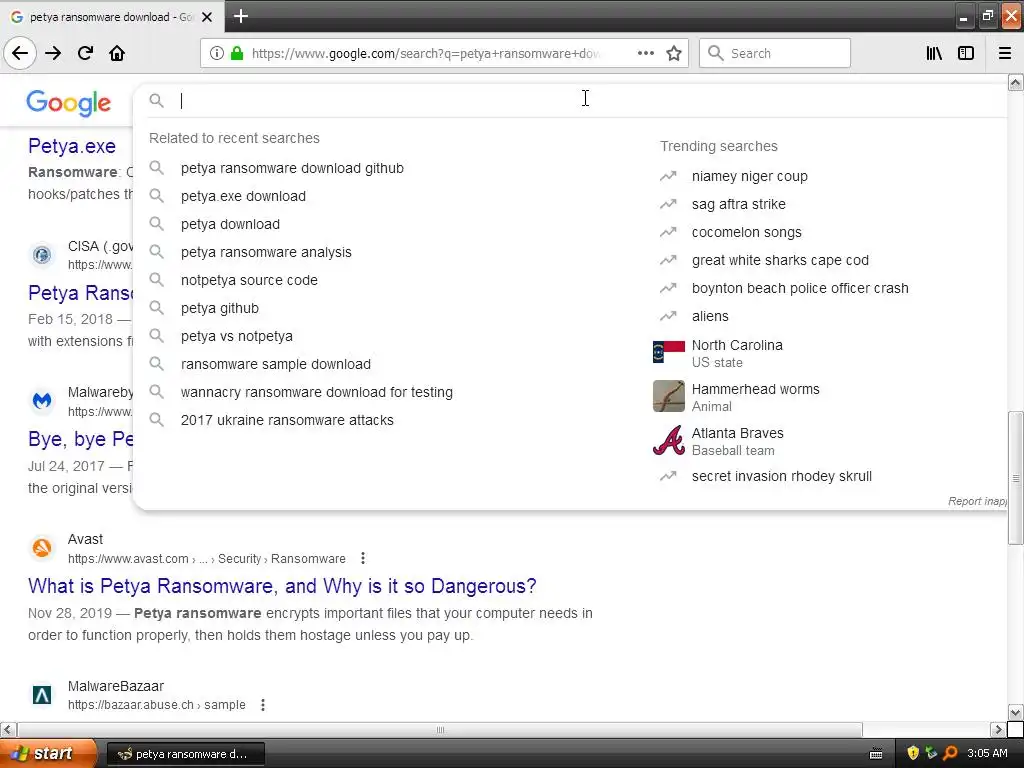Select trending boynton beach police officer crash
Viewport: 1024px width, 768px height.
[799, 289]
